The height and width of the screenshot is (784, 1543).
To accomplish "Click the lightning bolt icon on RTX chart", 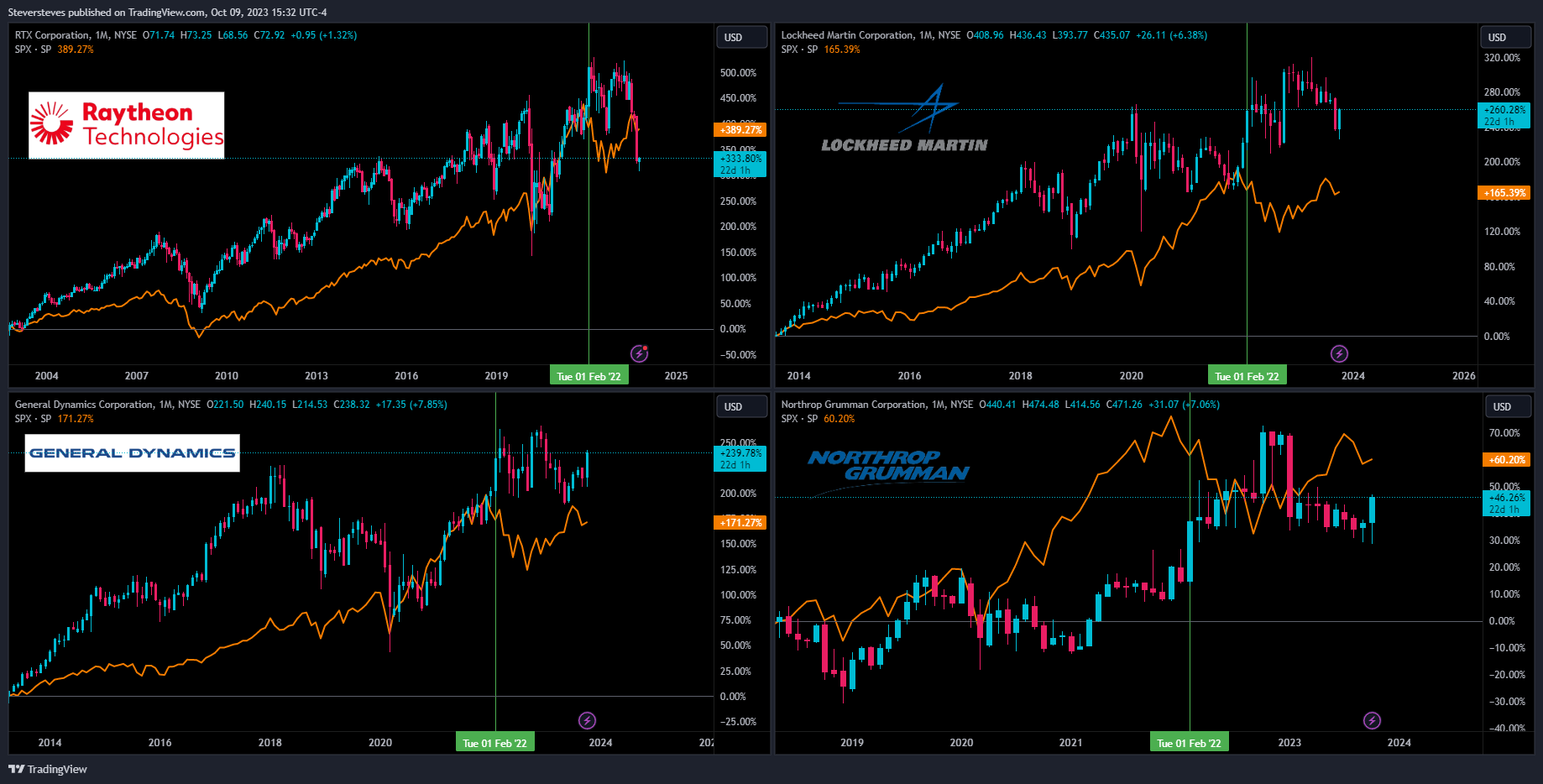I will pyautogui.click(x=640, y=353).
